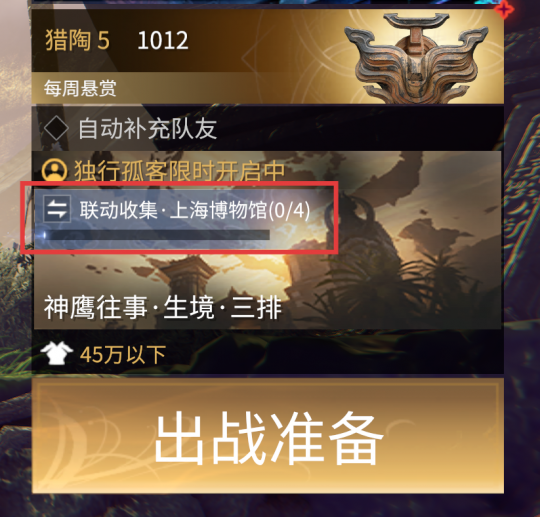The height and width of the screenshot is (517, 540).
Task: Click the red diamond badge at top corner
Action: coord(504,9)
